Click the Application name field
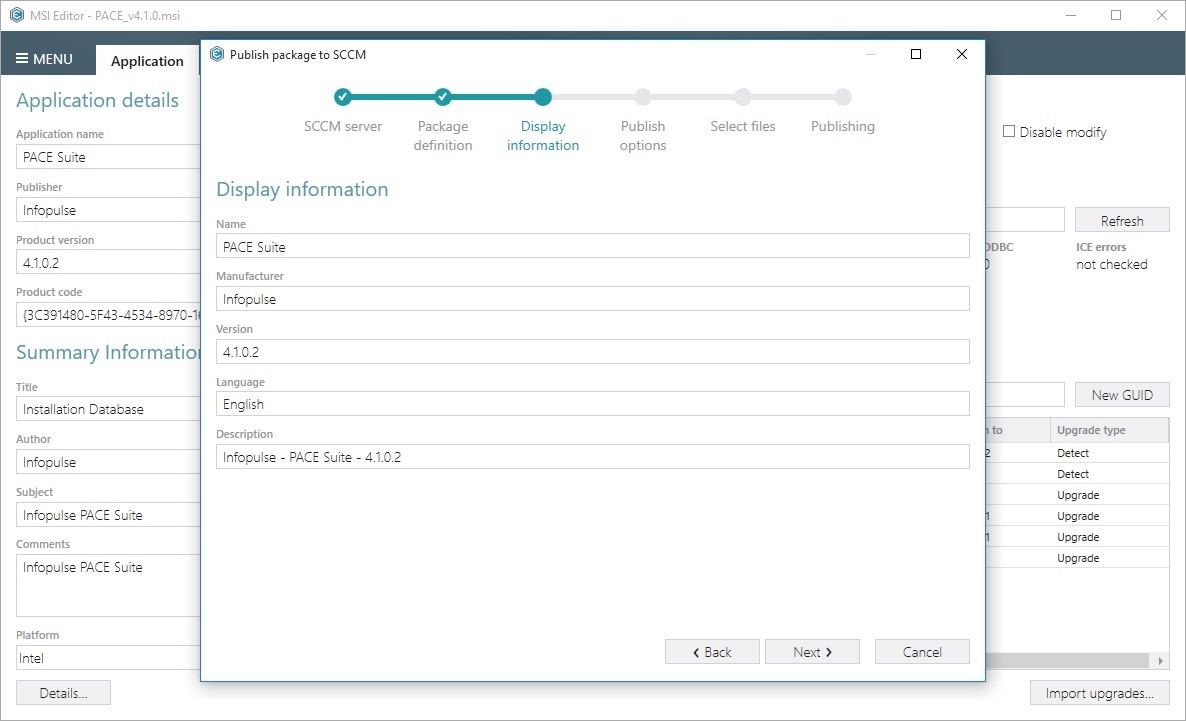1186x721 pixels. [x=108, y=157]
